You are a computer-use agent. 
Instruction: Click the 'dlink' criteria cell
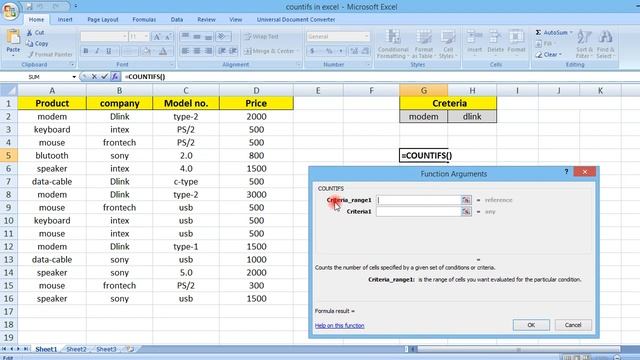472,116
